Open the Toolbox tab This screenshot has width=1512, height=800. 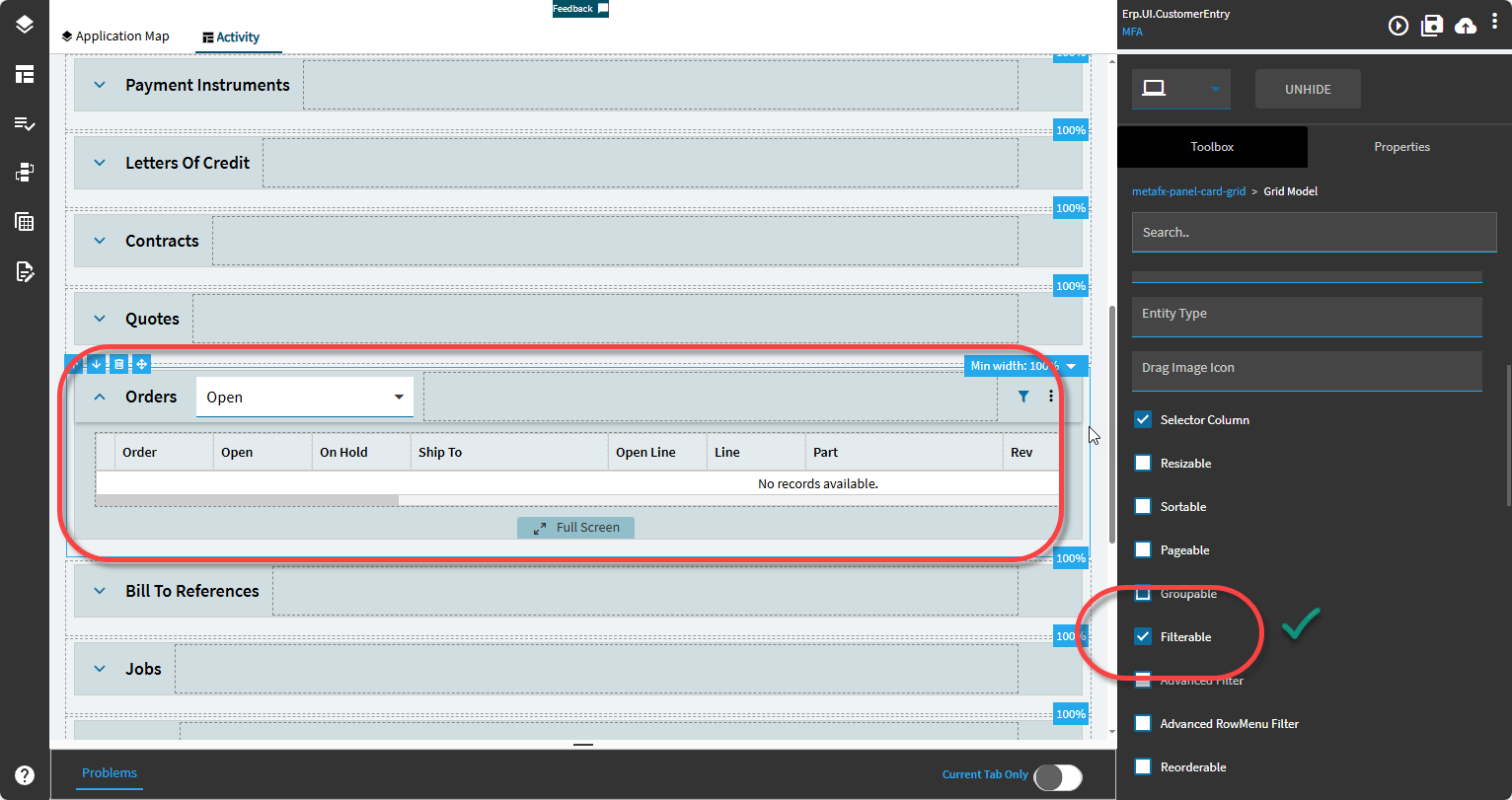pos(1212,147)
